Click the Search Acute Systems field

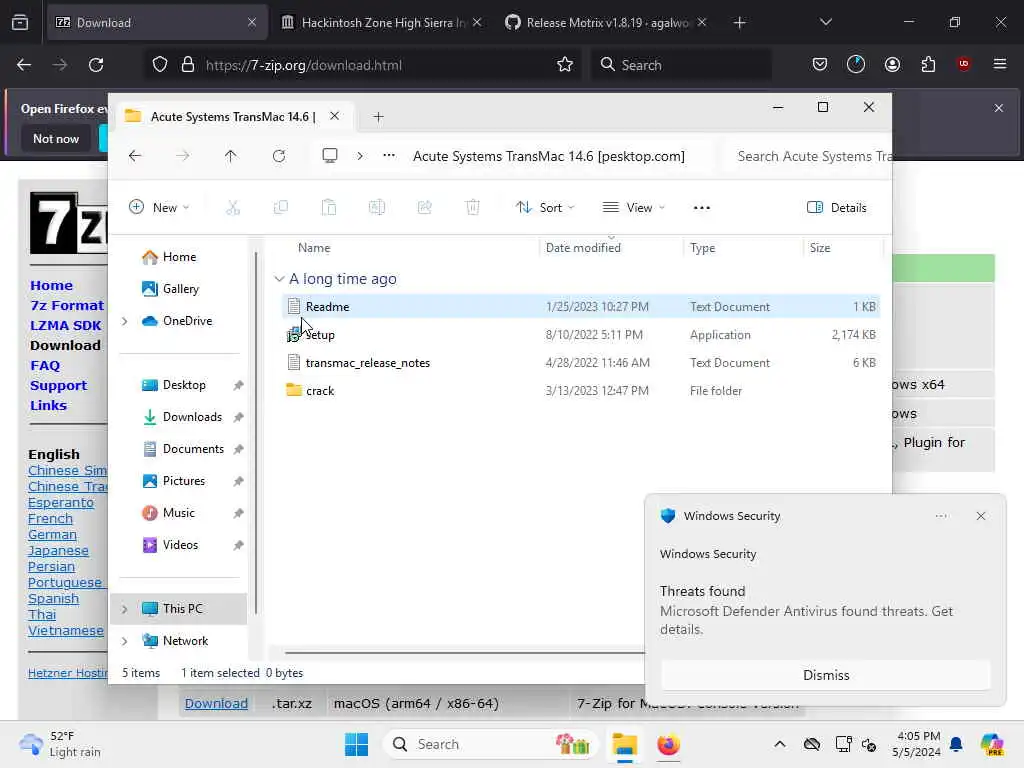(808, 156)
